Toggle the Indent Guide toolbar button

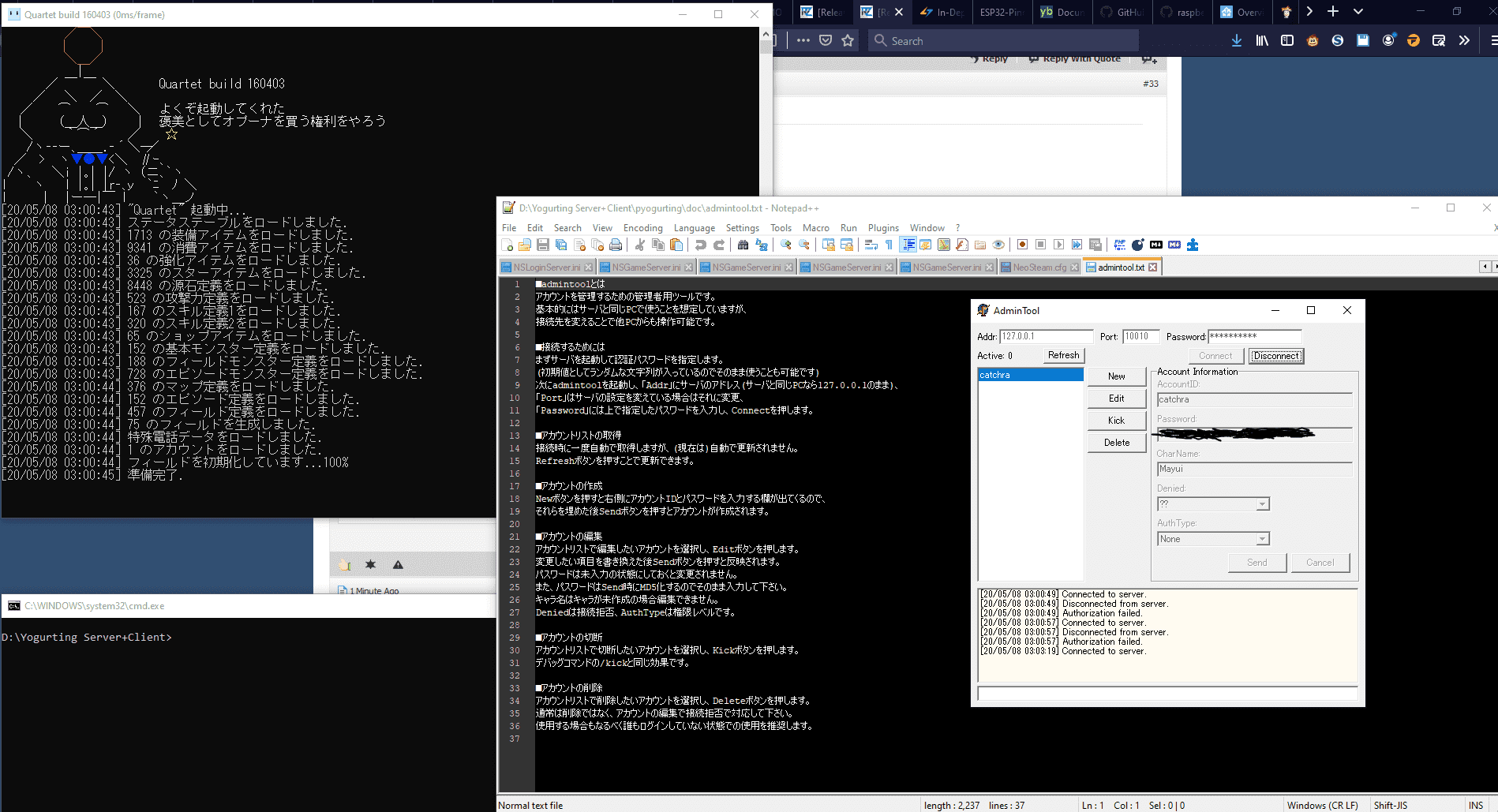pos(908,245)
